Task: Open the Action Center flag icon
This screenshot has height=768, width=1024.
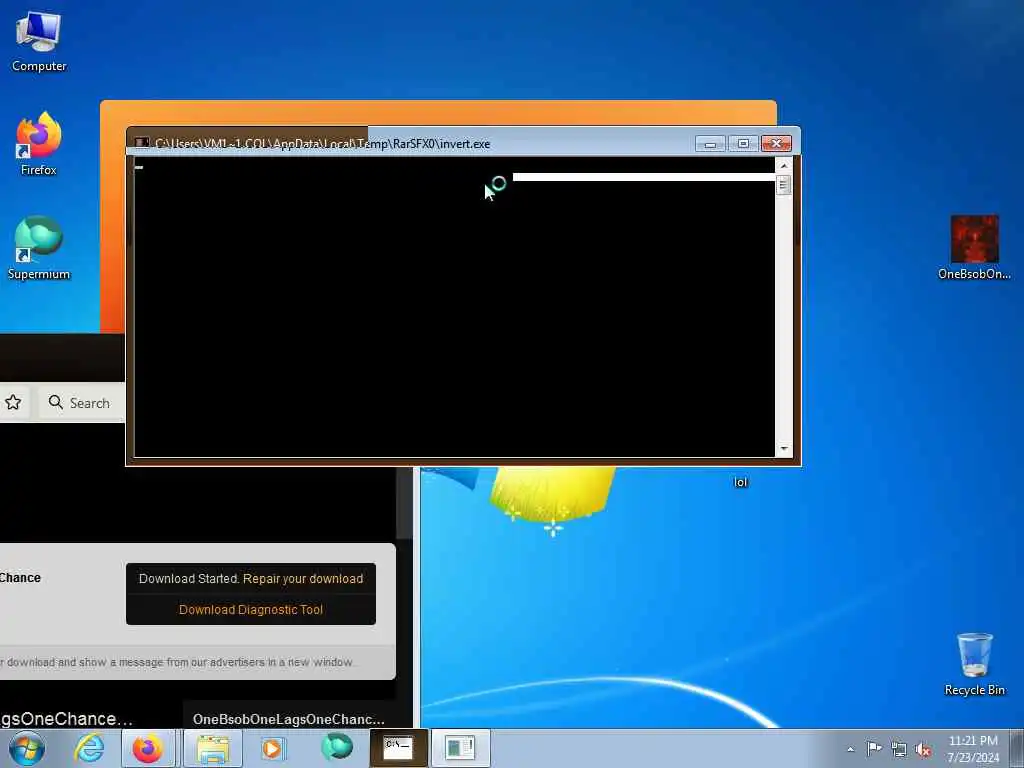Action: (874, 749)
